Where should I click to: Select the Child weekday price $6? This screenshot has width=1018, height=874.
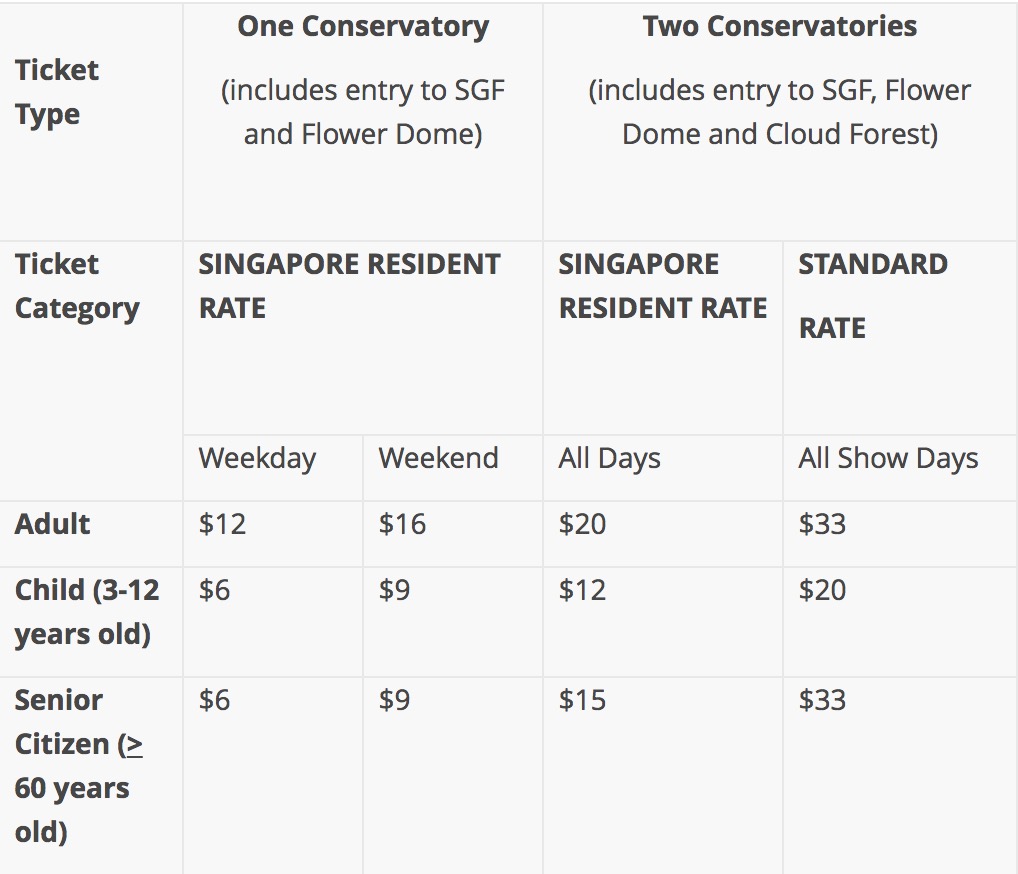point(214,590)
